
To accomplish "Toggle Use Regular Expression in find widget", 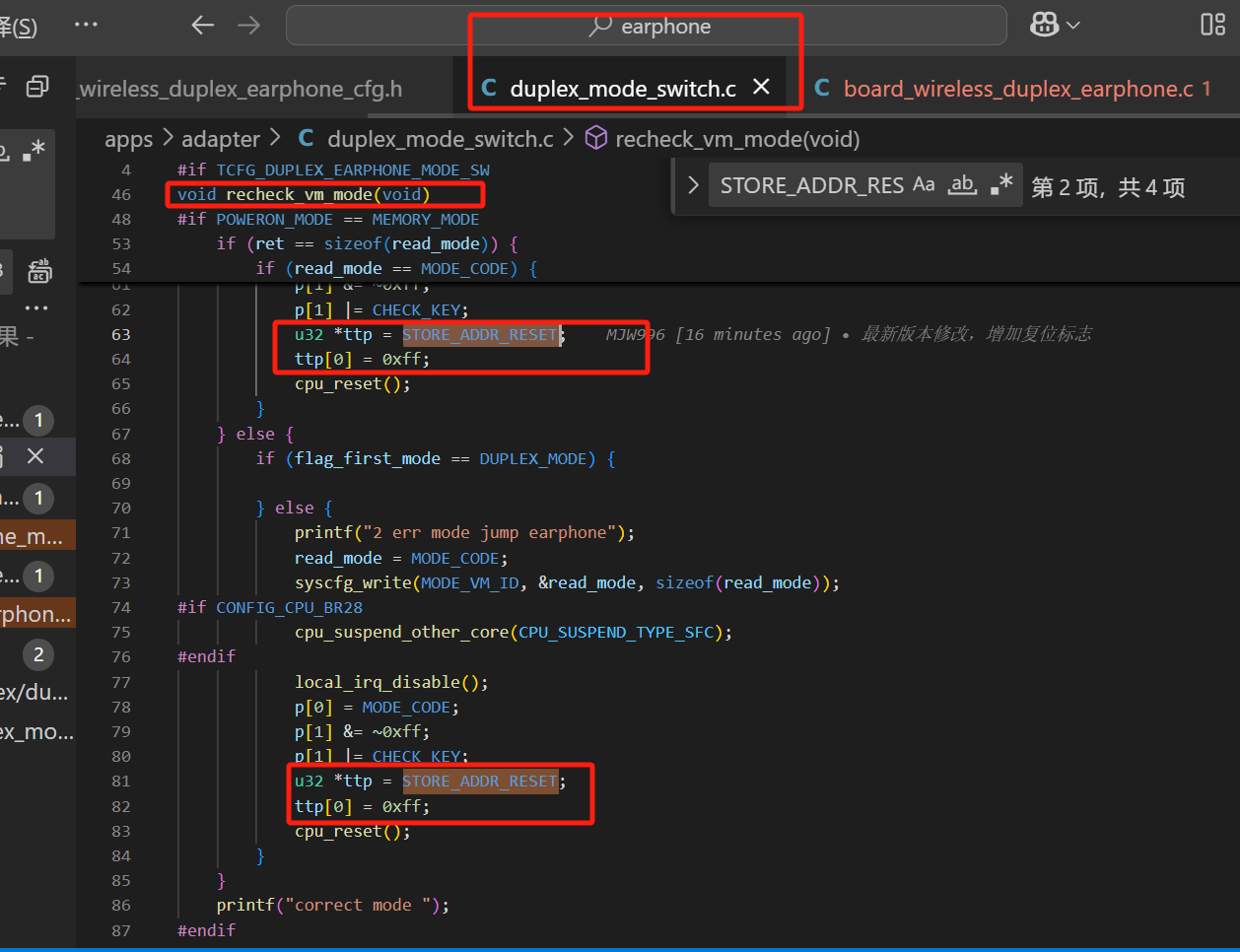I will point(1001,184).
